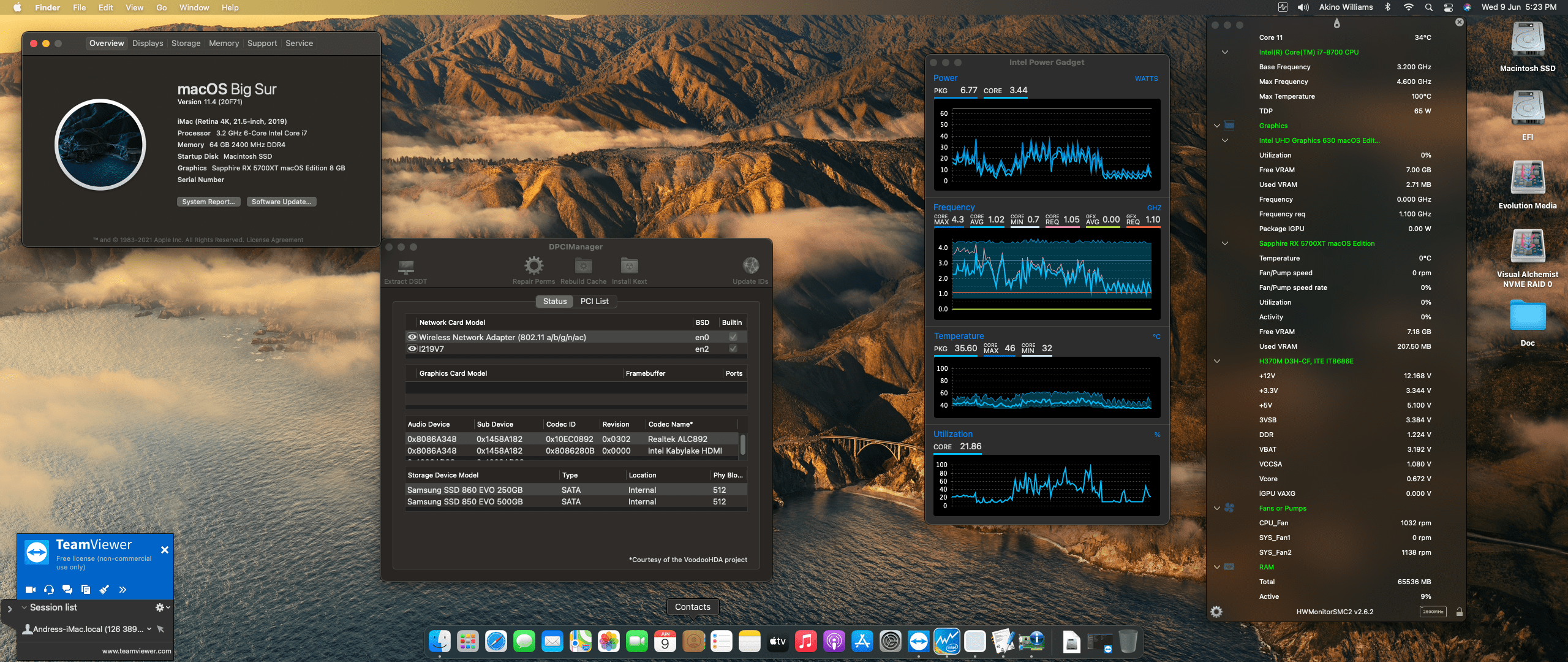This screenshot has height=662, width=1568.
Task: Switch to Displays tab in About This Mac
Action: point(148,44)
